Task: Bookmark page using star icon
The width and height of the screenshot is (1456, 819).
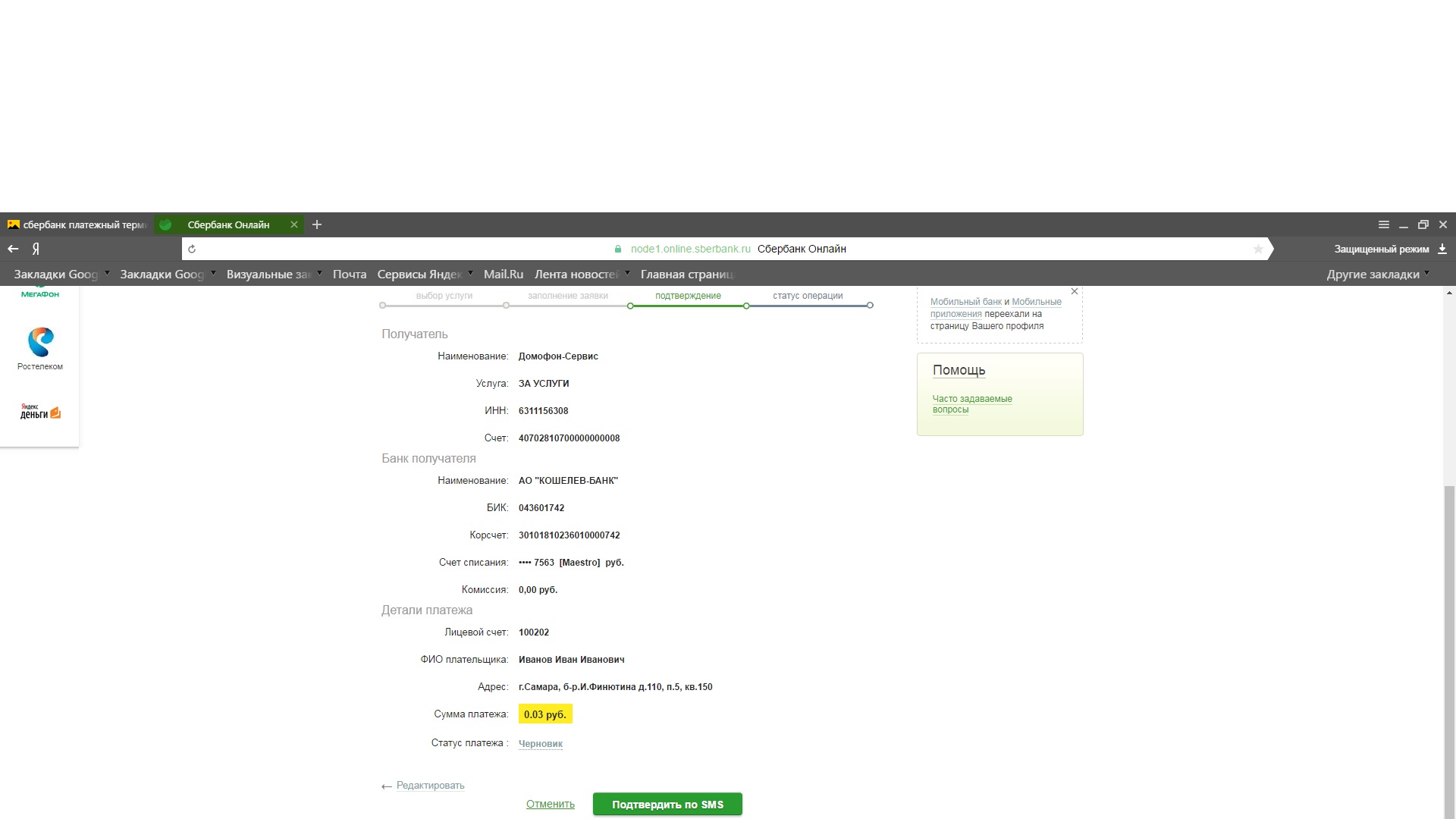Action: click(1258, 249)
